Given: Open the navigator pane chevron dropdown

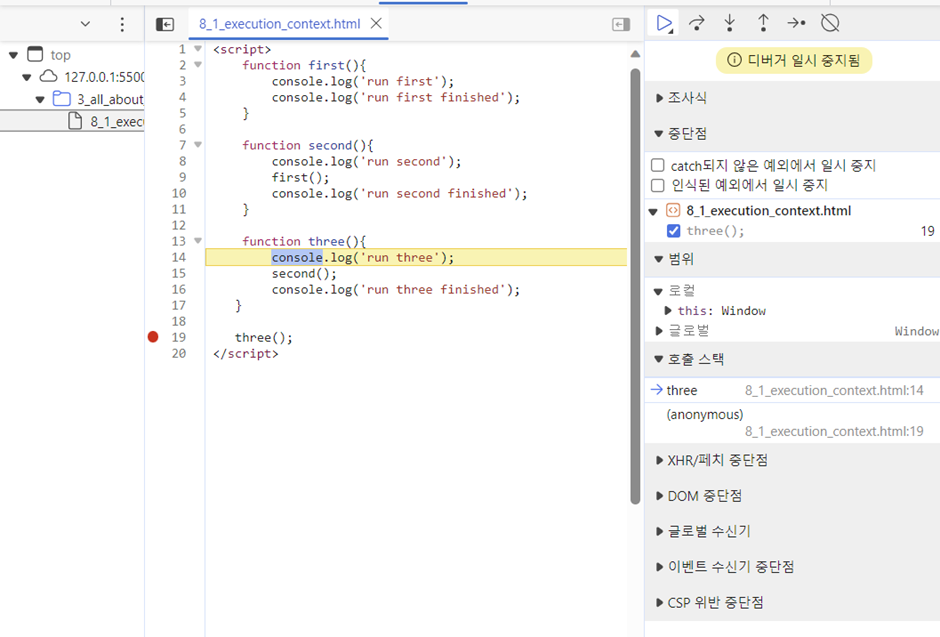Looking at the screenshot, I should [x=85, y=24].
